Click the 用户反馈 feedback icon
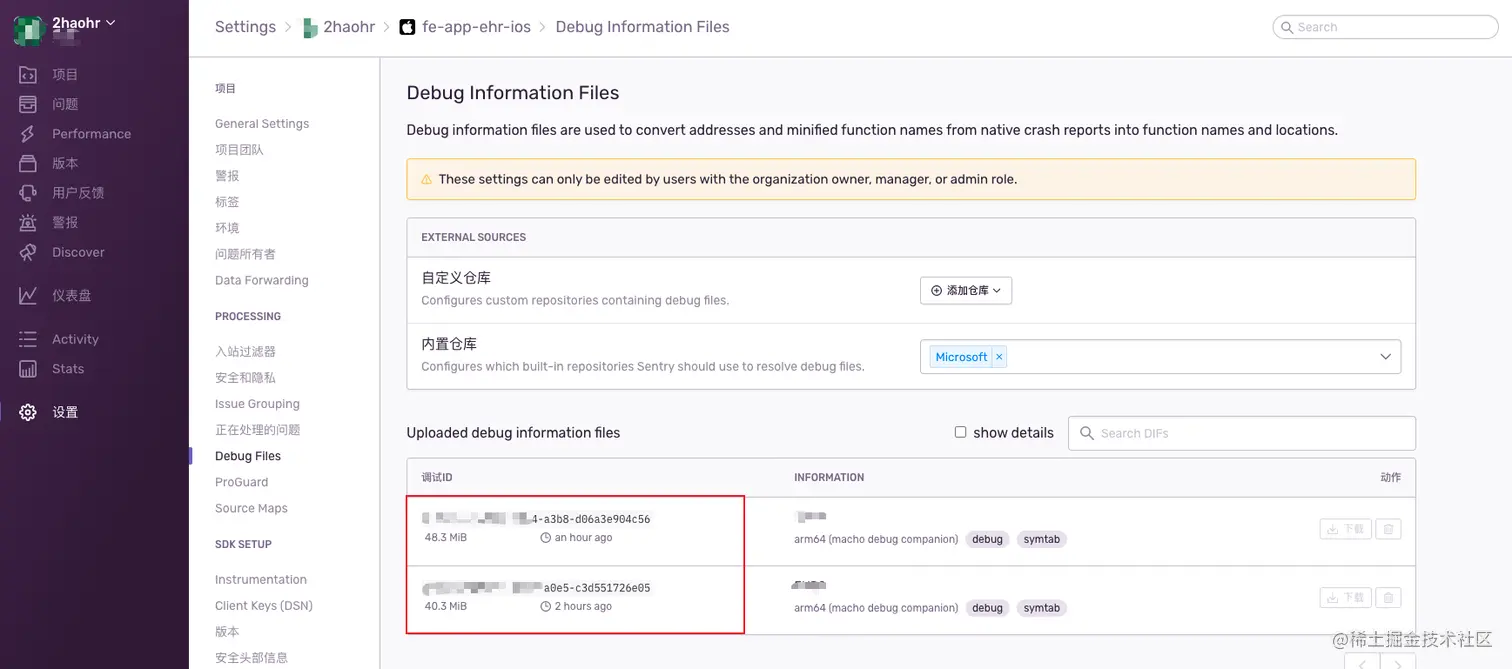Image resolution: width=1512 pixels, height=669 pixels. [28, 193]
